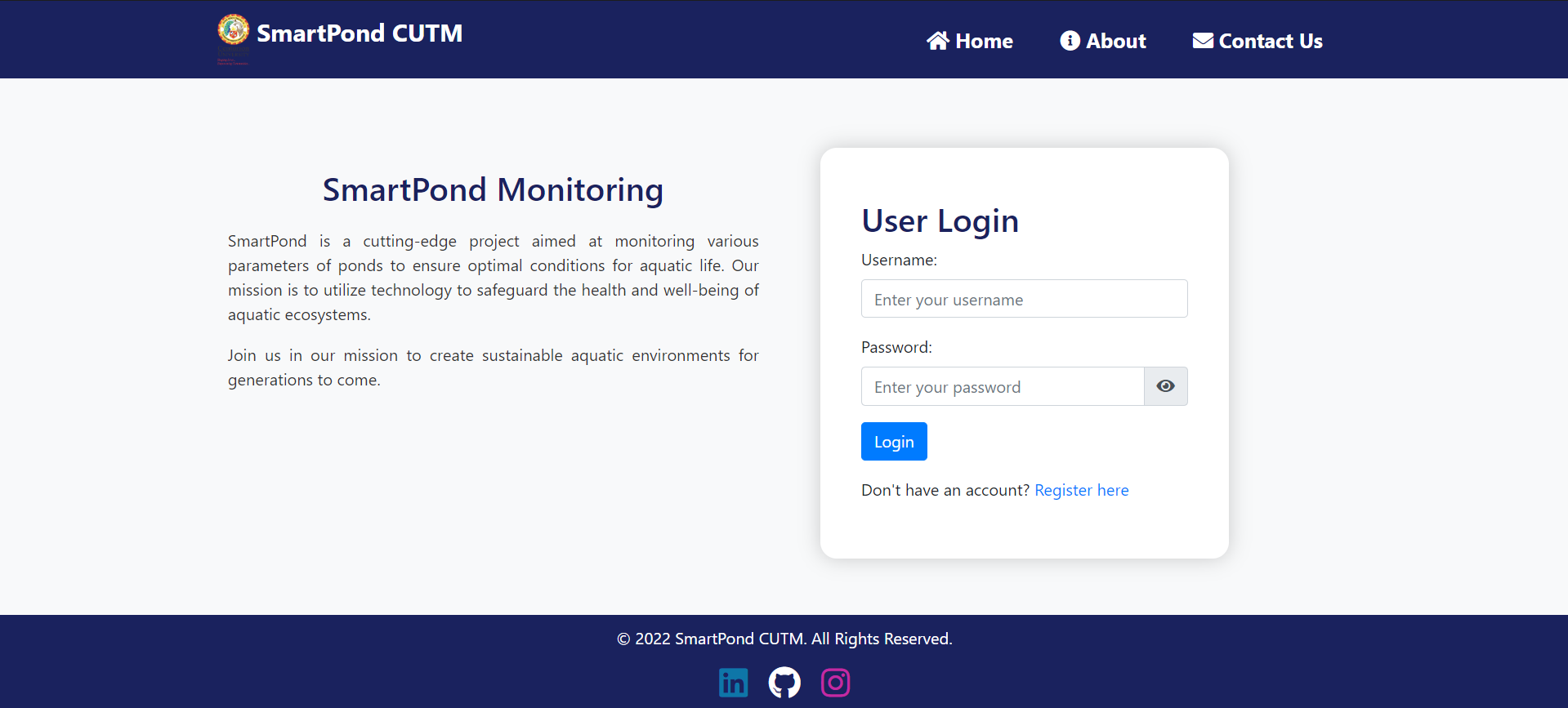Open the Contact Us page
Screen dimensions: 1568x708
1258,41
